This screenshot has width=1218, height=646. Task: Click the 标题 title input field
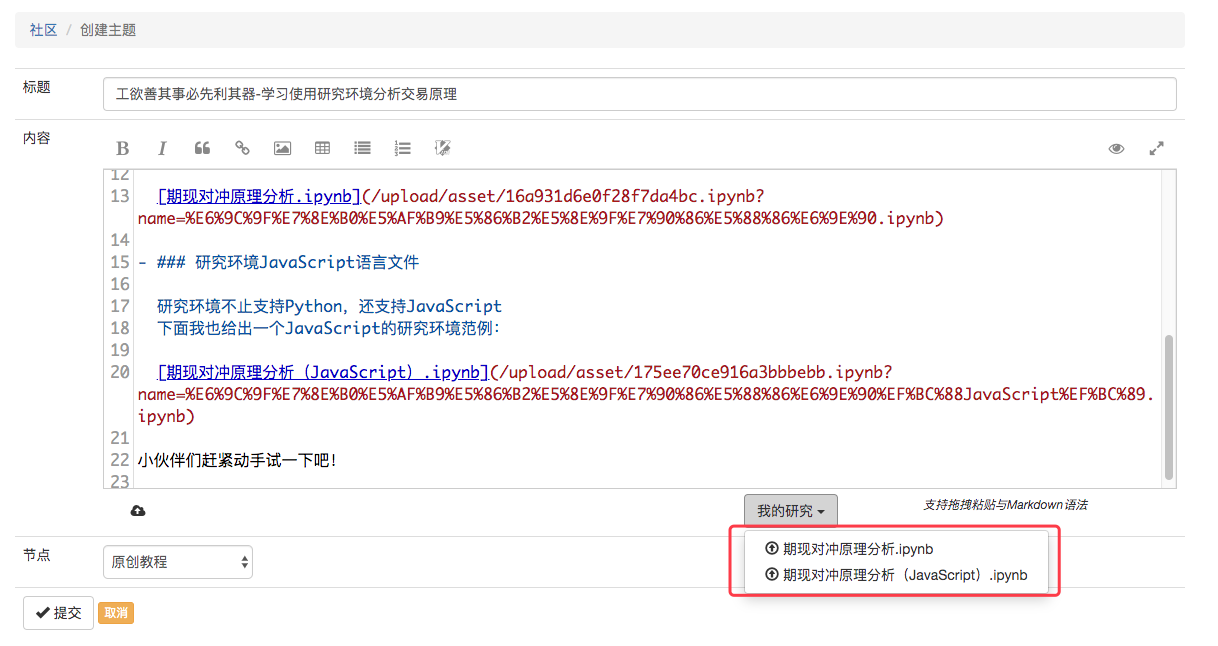(639, 94)
